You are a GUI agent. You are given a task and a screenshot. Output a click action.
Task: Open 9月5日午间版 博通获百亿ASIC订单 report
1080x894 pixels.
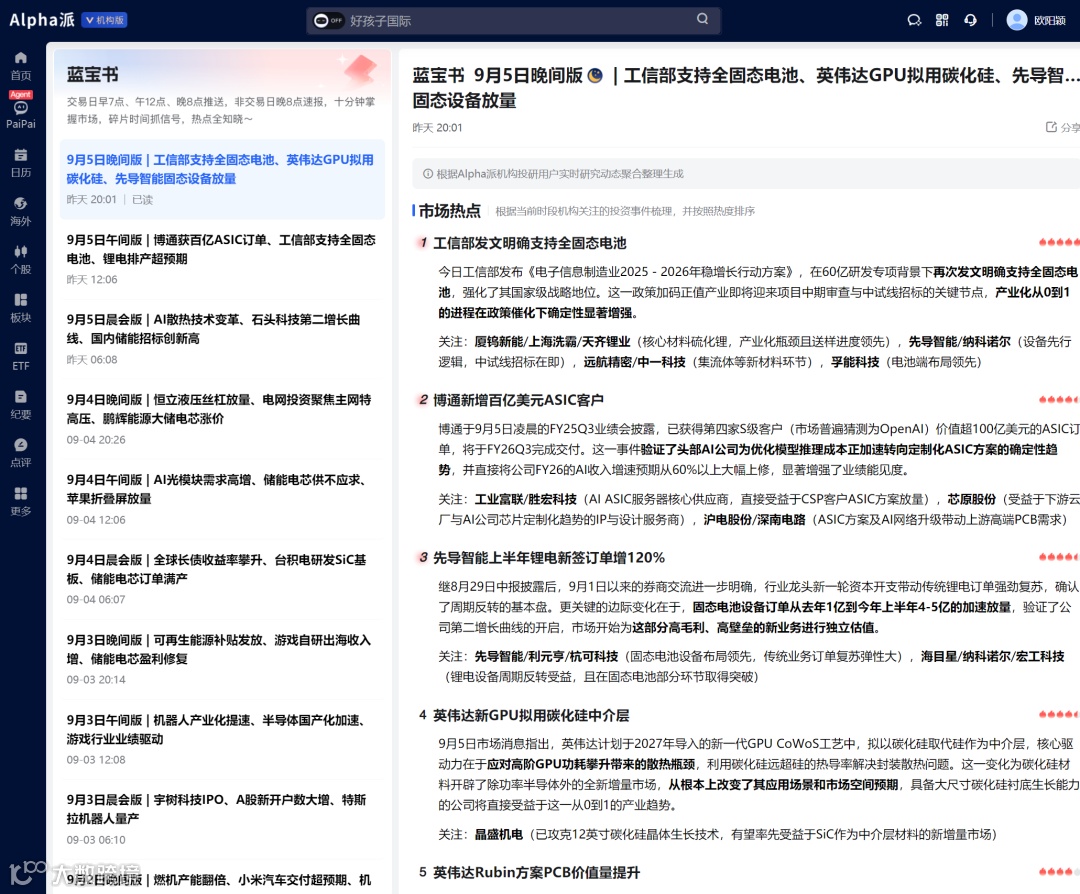click(222, 259)
